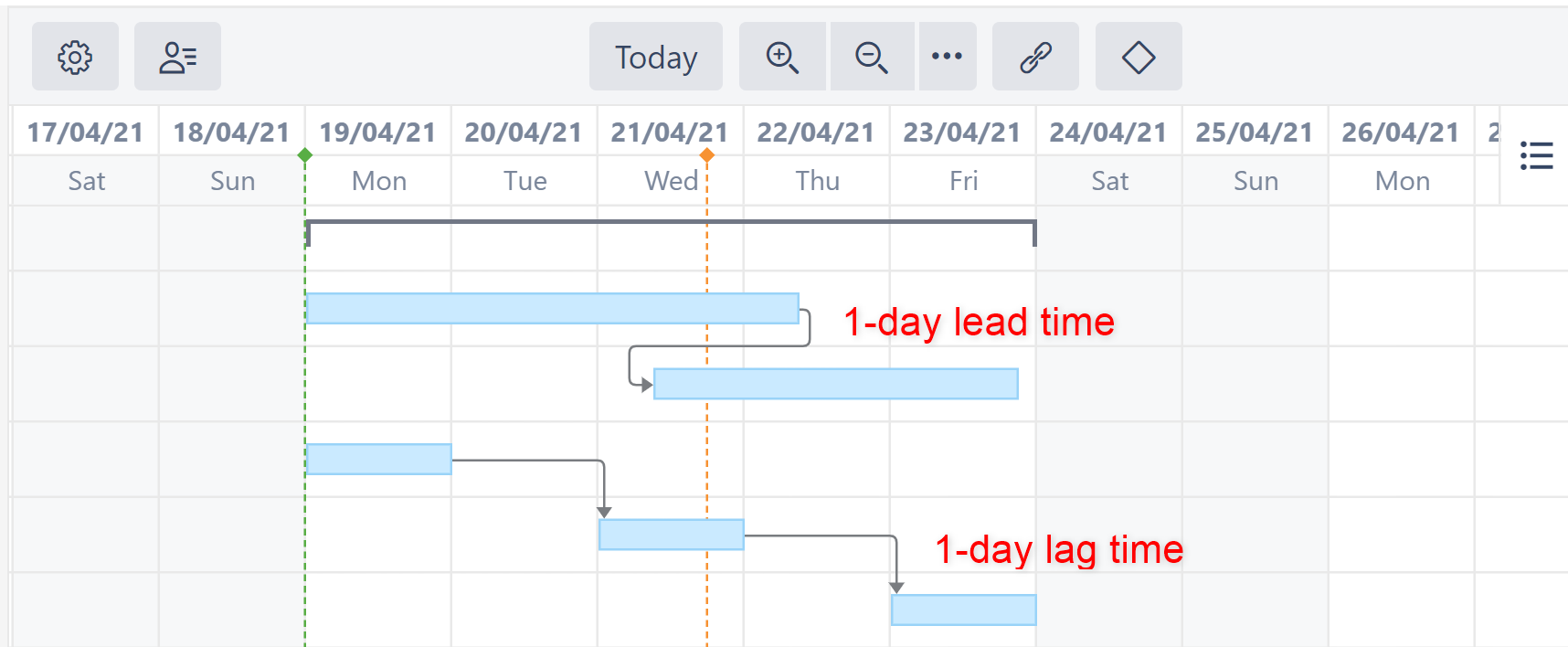Click the 19/04/21 Mon date header
This screenshot has width=1568, height=647.
click(377, 131)
